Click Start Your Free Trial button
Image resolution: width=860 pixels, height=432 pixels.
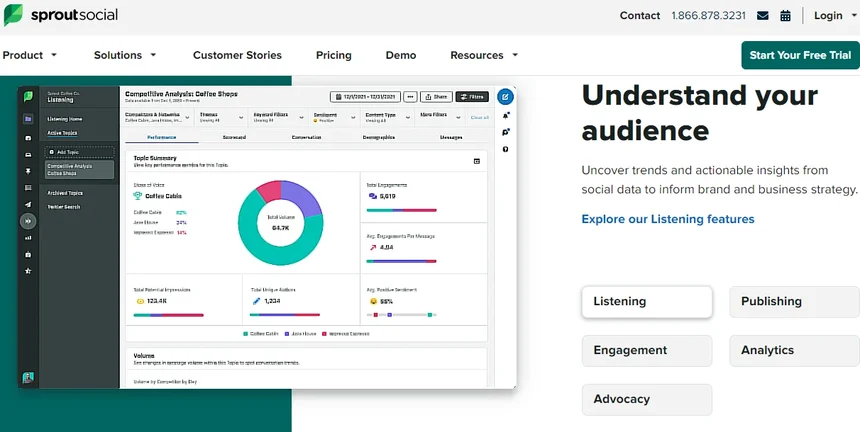click(x=800, y=55)
